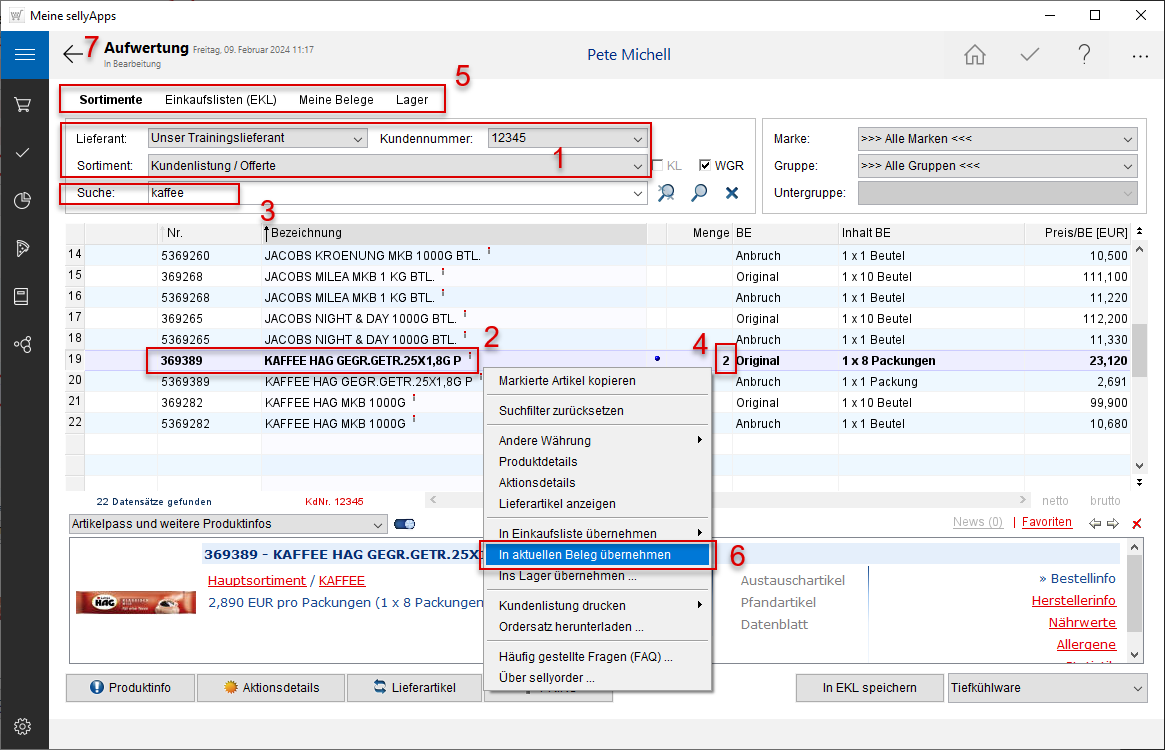Click the hamburger menu icon
1165x750 pixels.
click(x=24, y=55)
